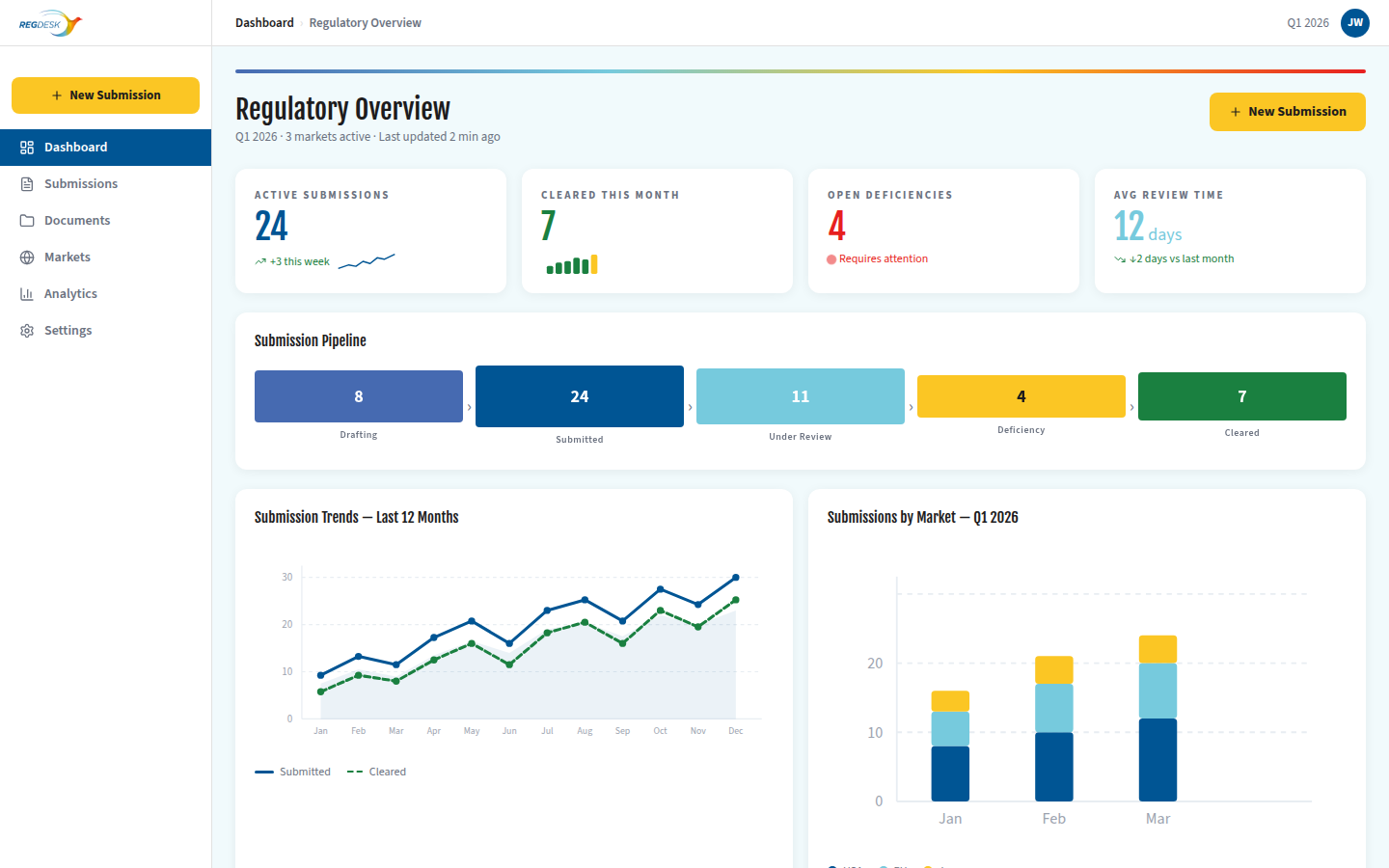Screen dimensions: 1389x868
Task: Select the Dashboard grid icon
Action: pyautogui.click(x=27, y=147)
